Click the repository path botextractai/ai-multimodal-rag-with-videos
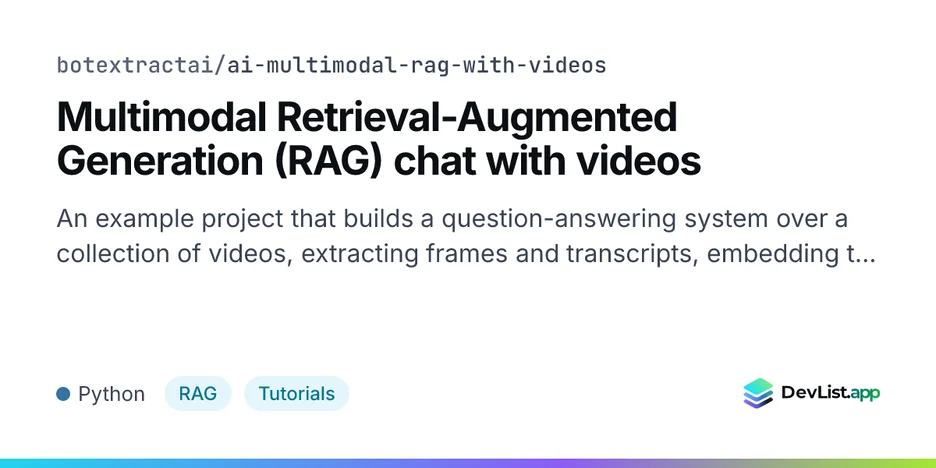The image size is (936, 468). click(x=331, y=65)
